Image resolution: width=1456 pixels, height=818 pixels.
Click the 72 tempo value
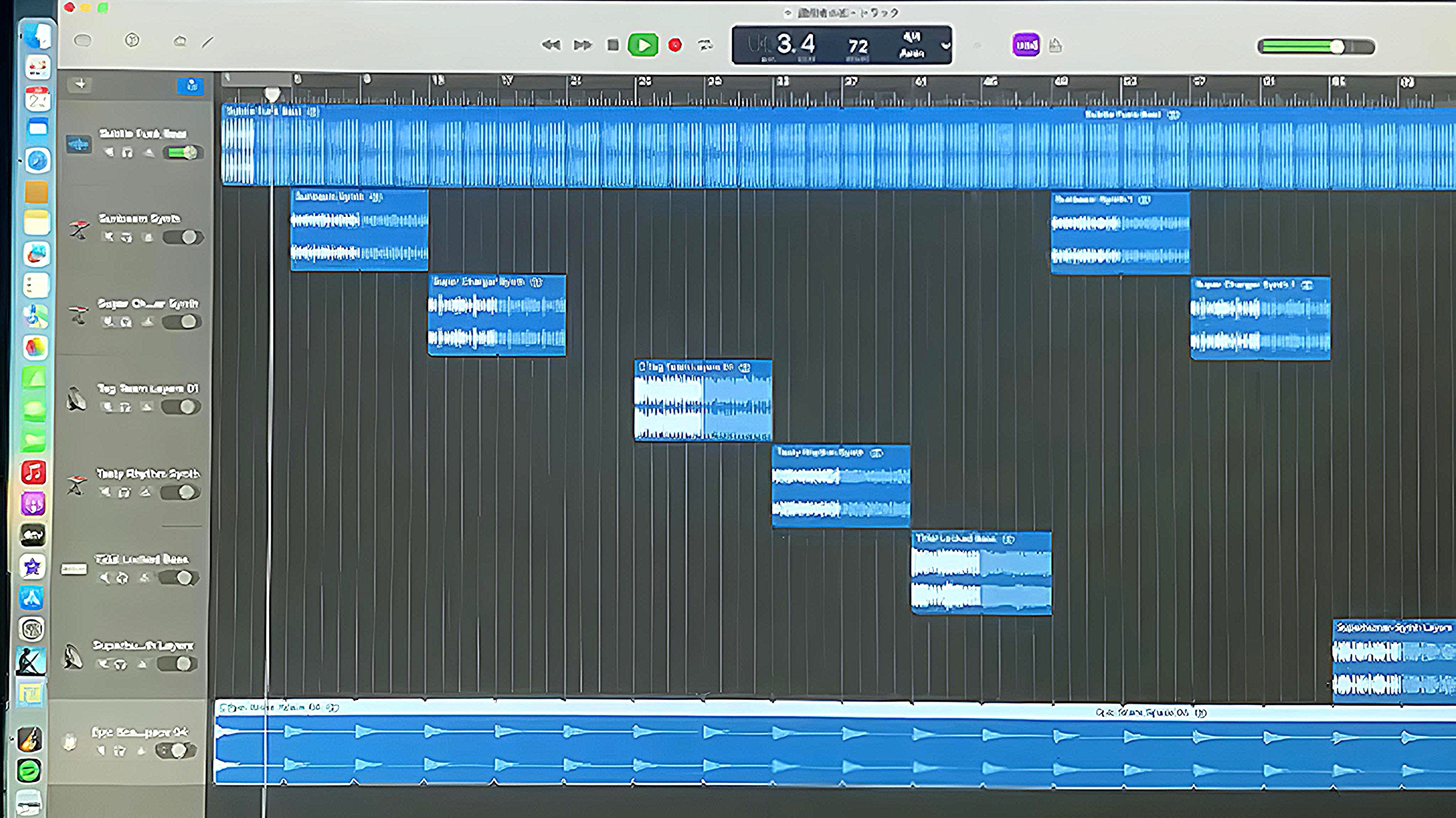(x=857, y=46)
